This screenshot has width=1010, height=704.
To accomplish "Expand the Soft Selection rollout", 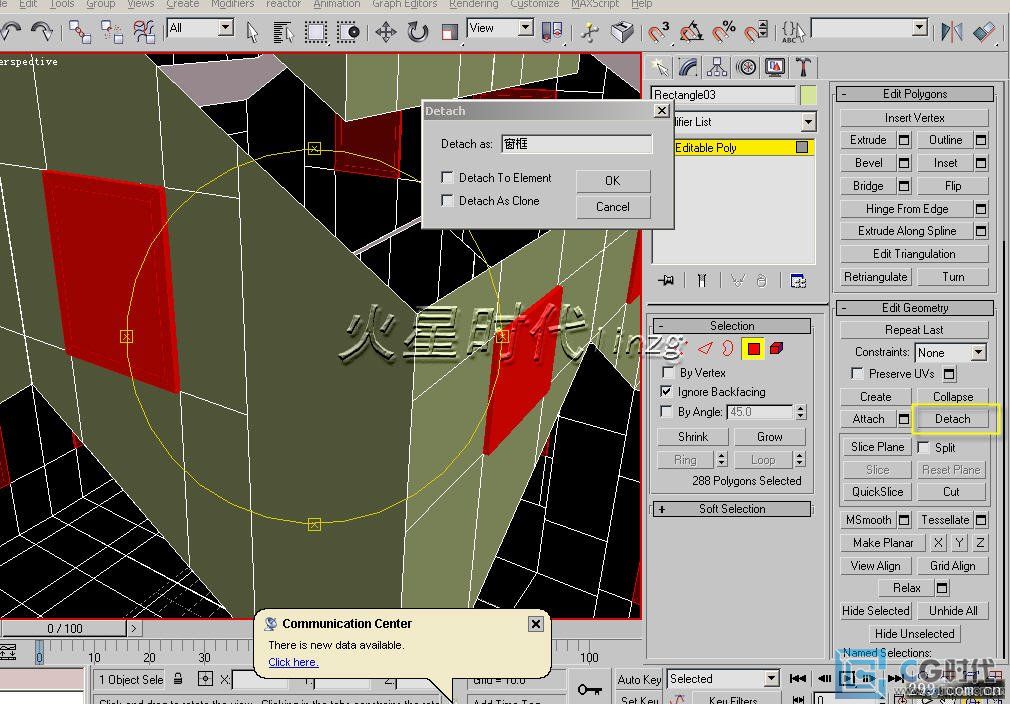I will (731, 509).
